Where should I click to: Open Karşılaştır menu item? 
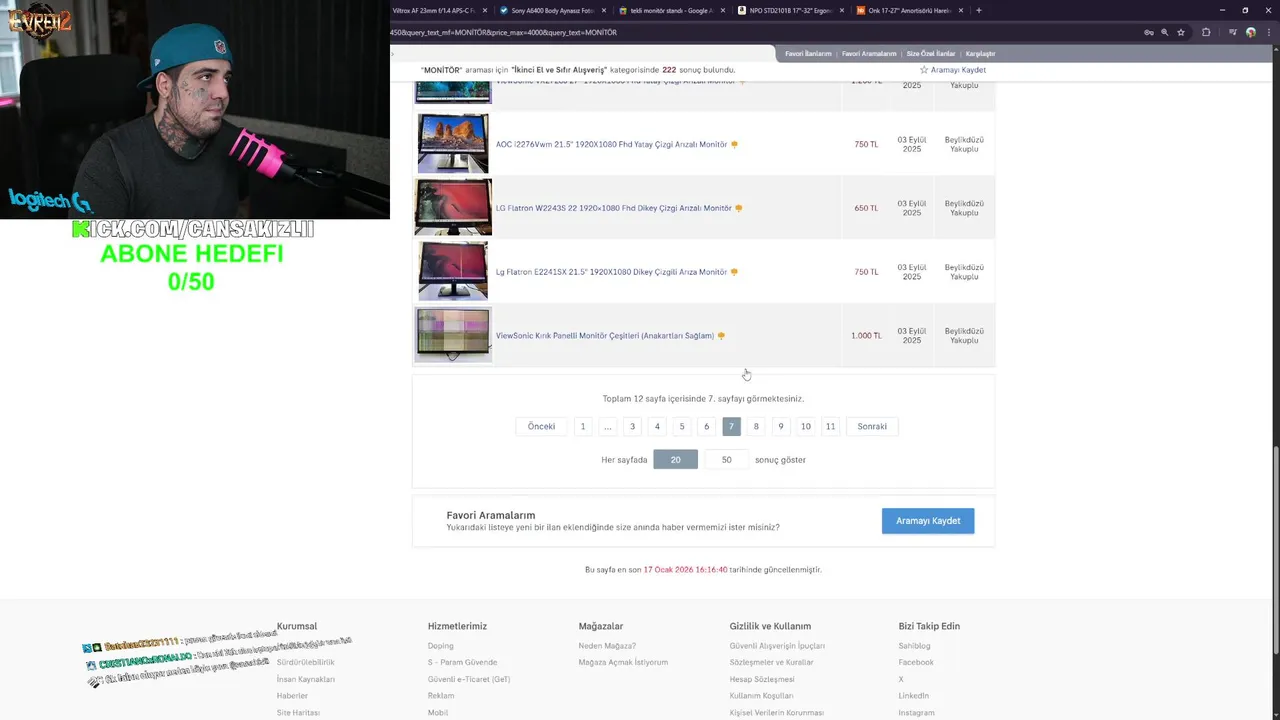[980, 53]
